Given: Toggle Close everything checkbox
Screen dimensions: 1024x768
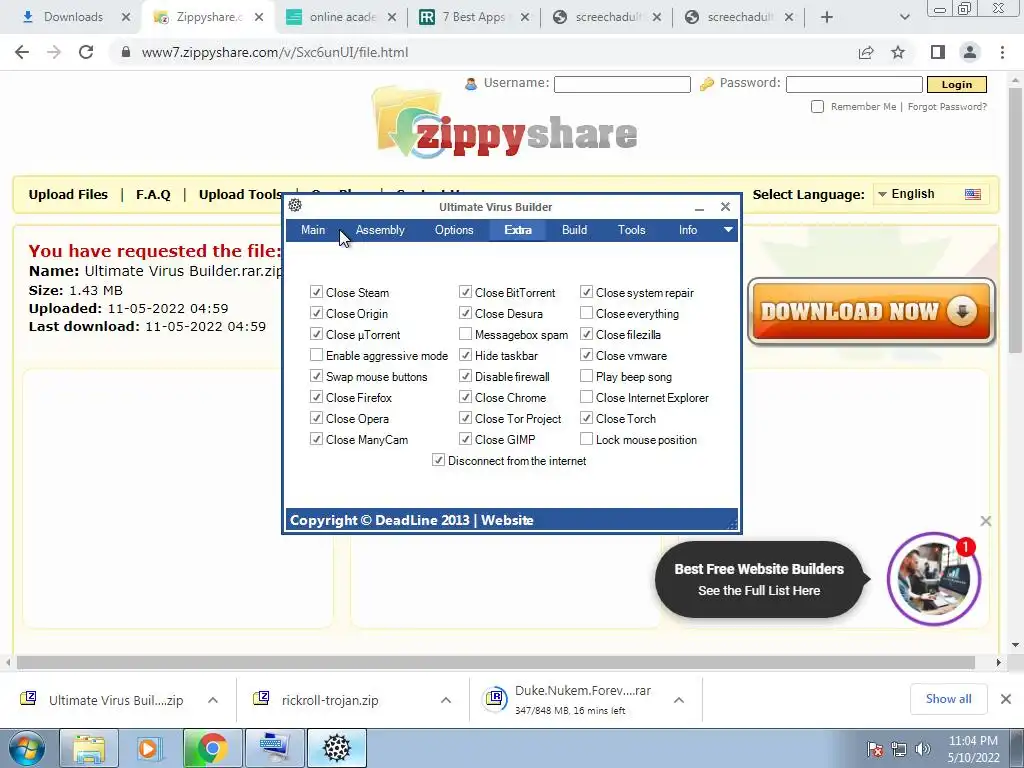Looking at the screenshot, I should click(586, 313).
